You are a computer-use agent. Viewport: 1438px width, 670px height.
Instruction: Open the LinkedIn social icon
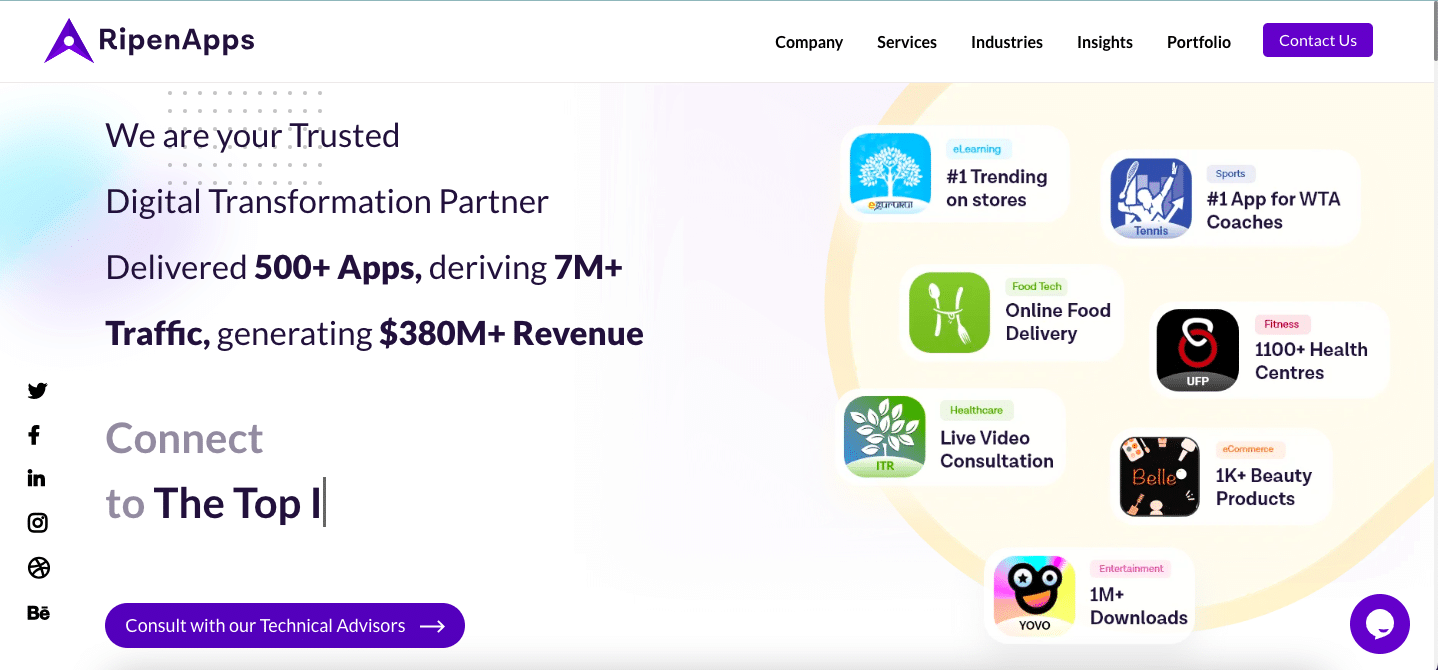click(37, 478)
